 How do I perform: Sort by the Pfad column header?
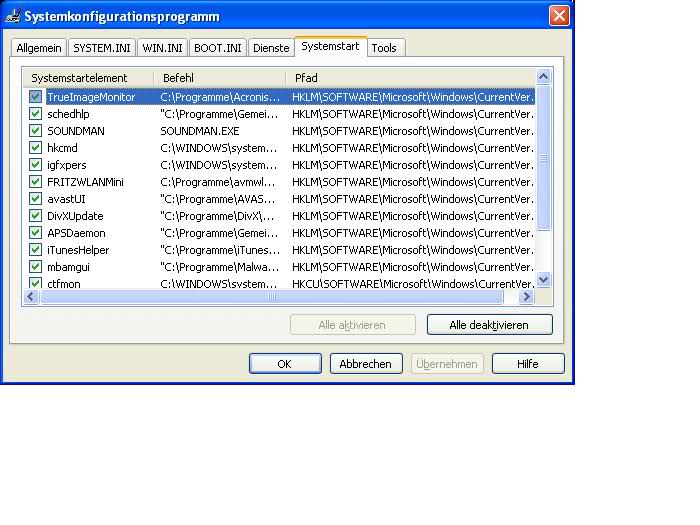(410, 78)
